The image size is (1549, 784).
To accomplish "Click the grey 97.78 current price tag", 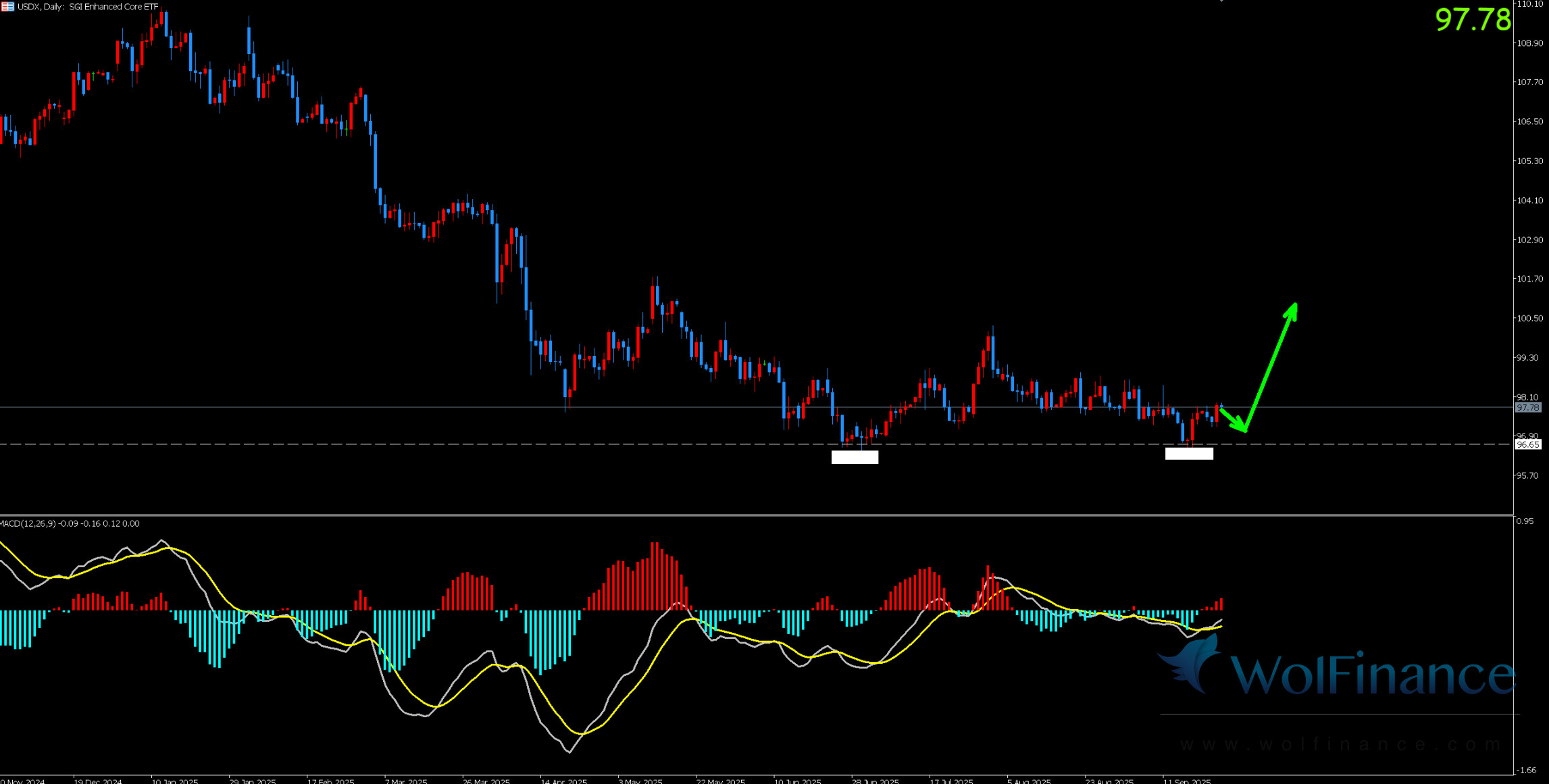I will (1527, 408).
